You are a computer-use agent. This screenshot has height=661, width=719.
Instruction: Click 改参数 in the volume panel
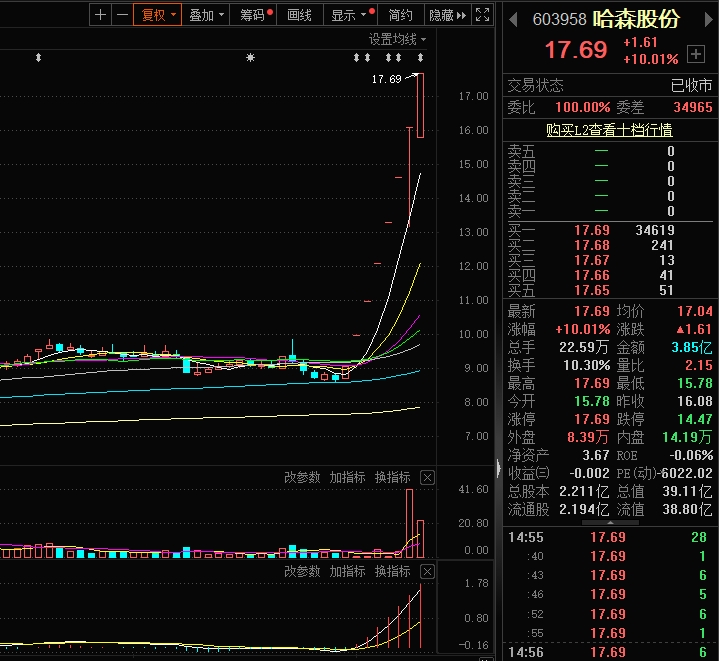pyautogui.click(x=302, y=478)
